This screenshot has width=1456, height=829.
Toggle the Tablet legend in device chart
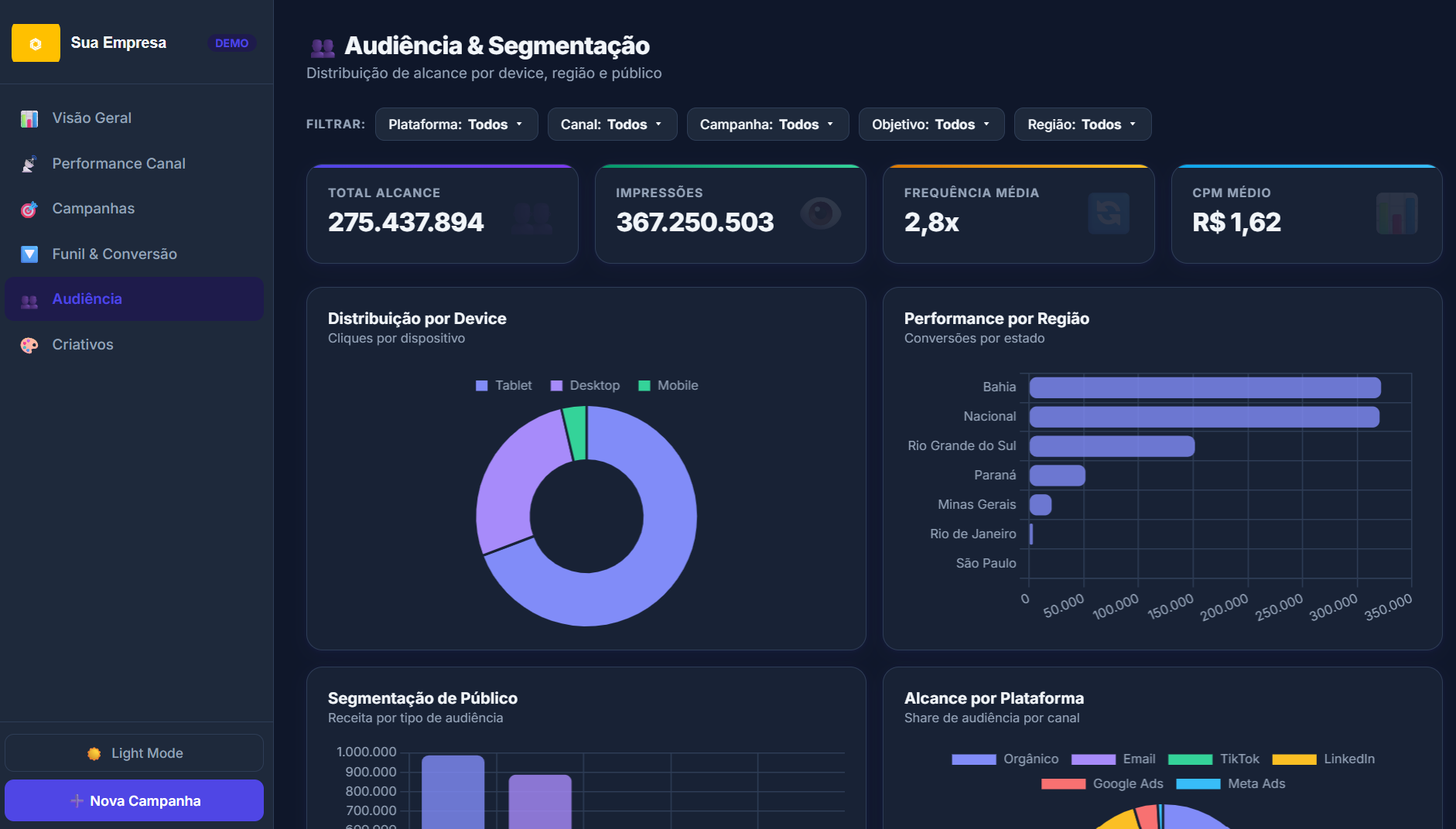pos(504,386)
